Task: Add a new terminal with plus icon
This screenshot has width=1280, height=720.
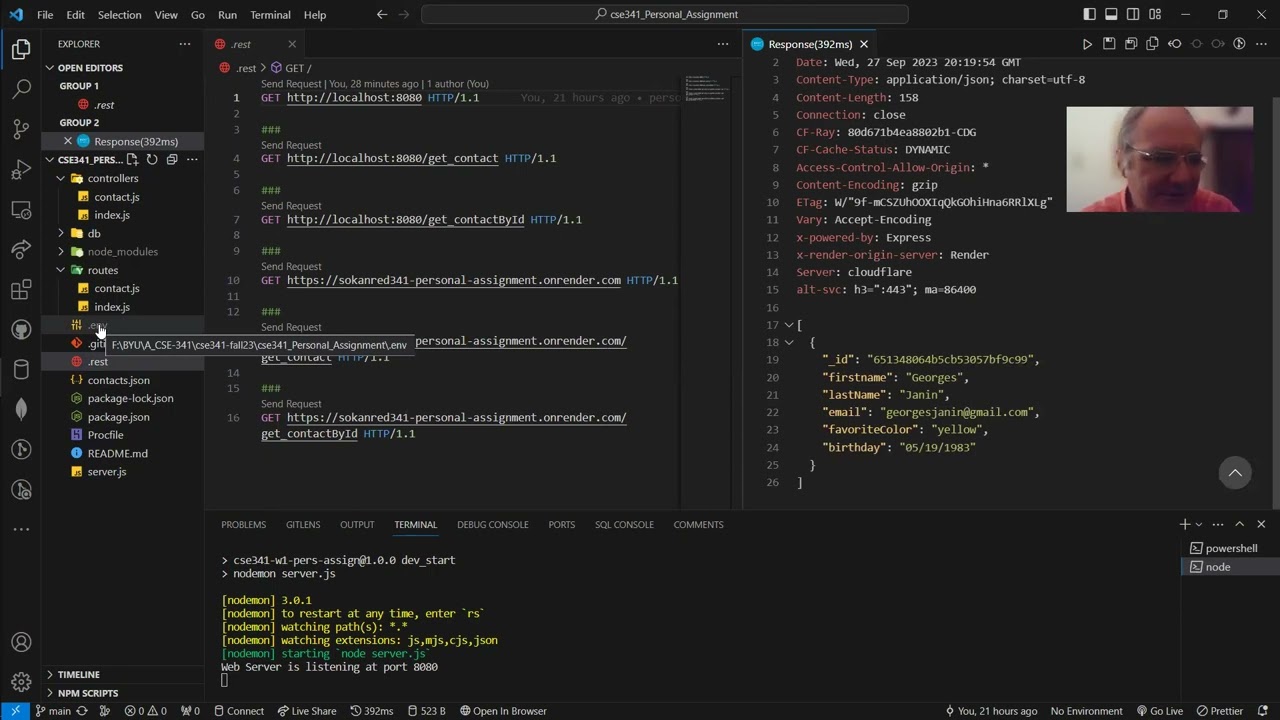Action: (1185, 524)
